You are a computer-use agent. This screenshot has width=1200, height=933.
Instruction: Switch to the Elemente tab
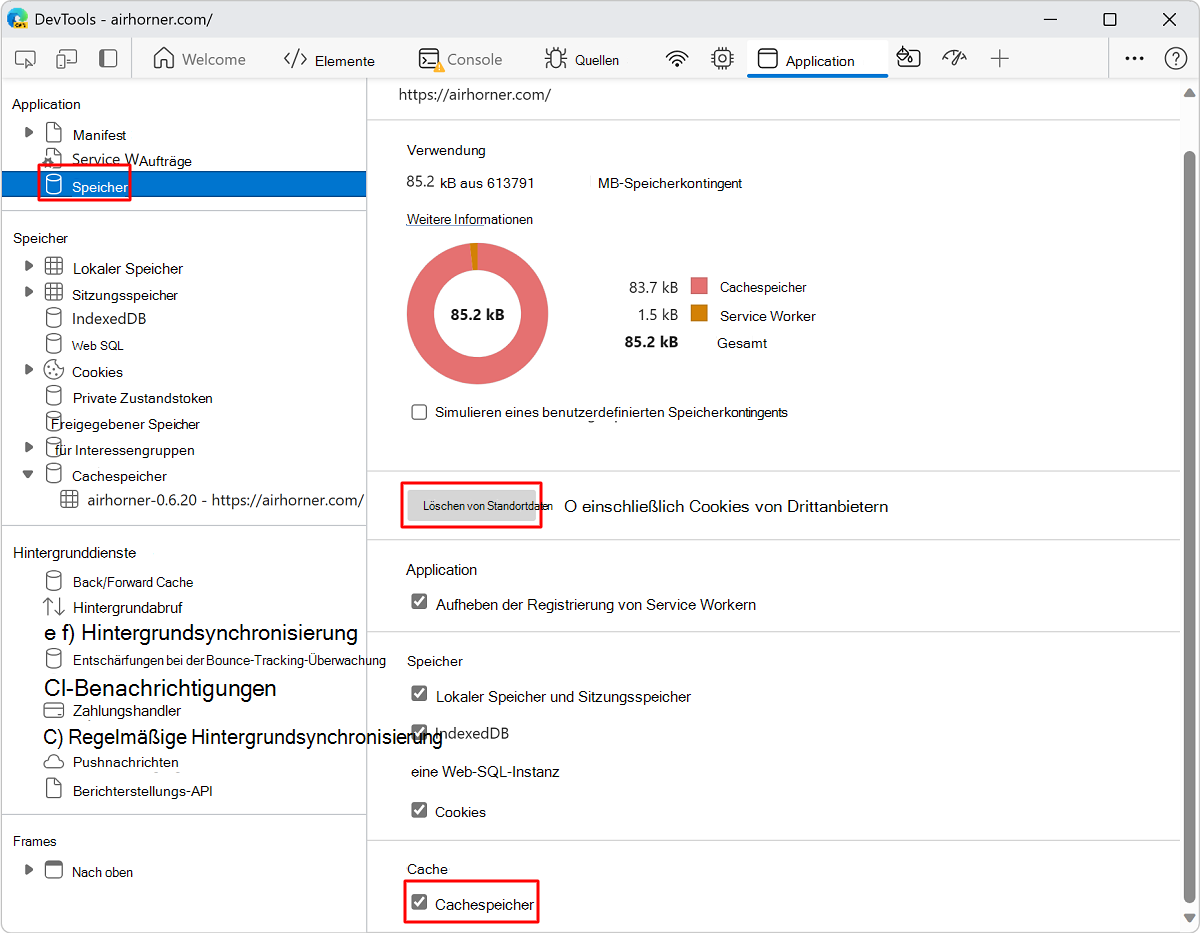[x=329, y=60]
